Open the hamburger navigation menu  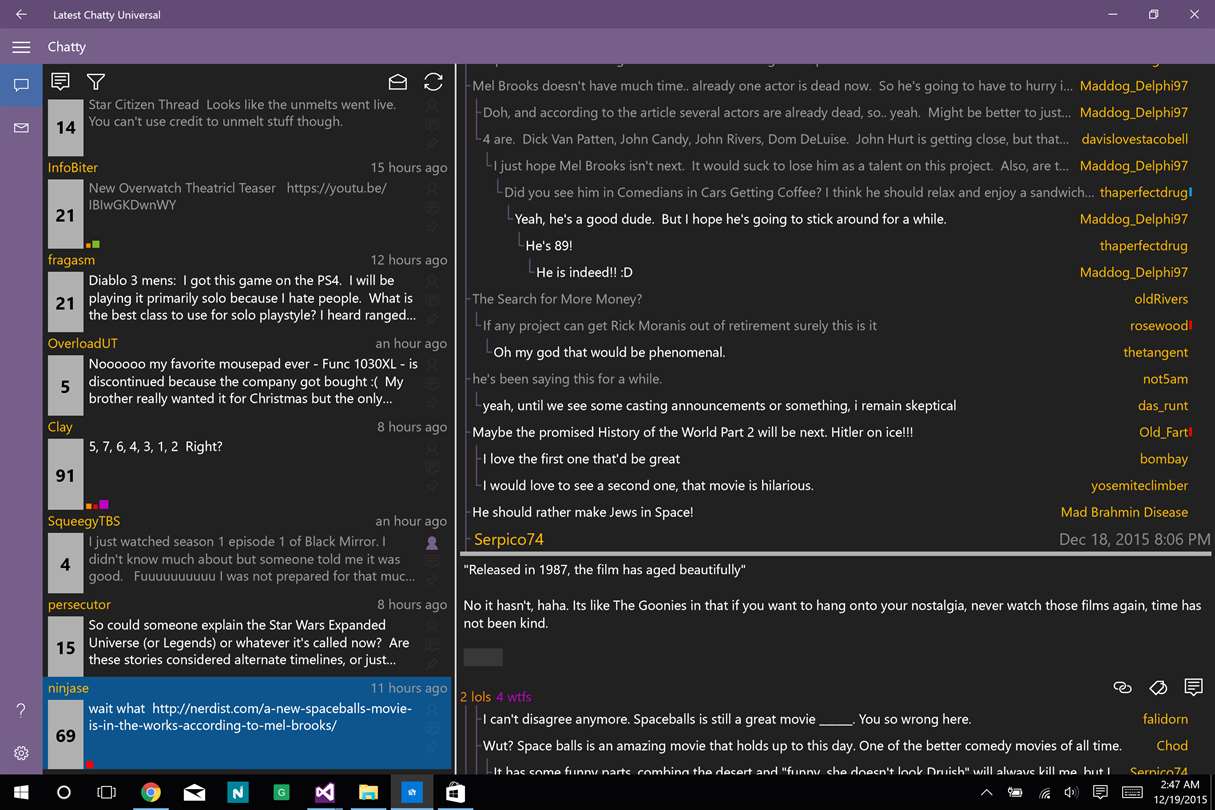coord(21,47)
